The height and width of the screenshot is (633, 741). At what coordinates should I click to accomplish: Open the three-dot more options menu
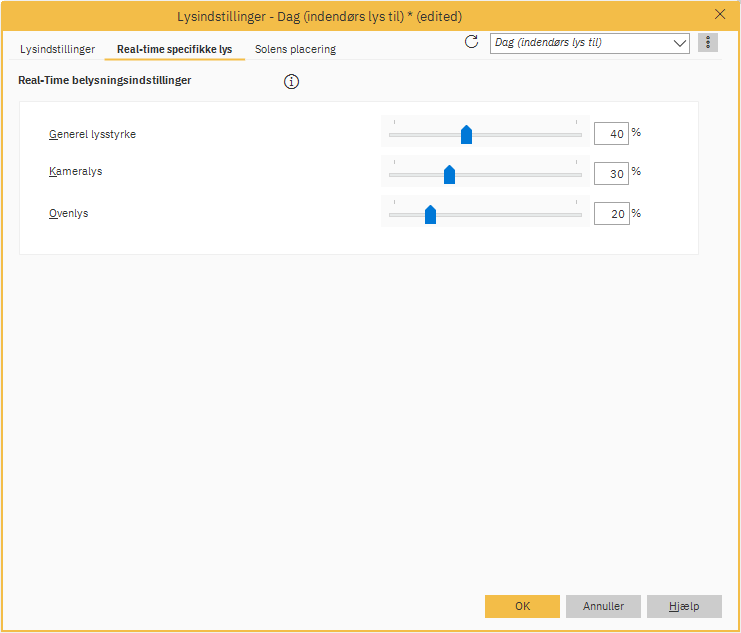pos(708,43)
